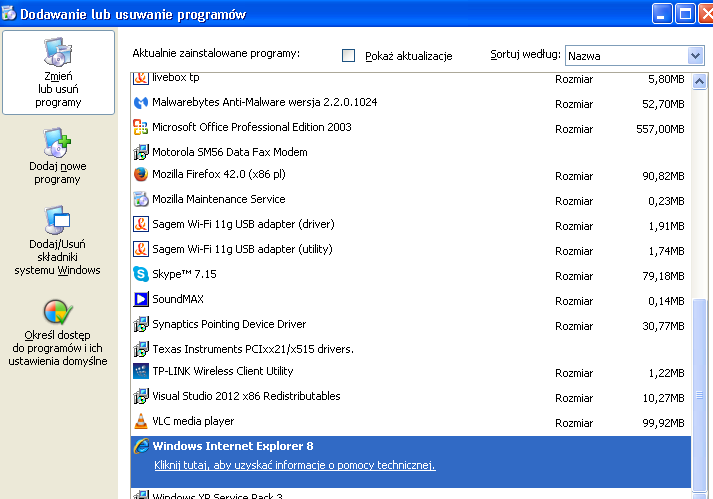This screenshot has width=713, height=499.
Task: Select TP-LINK Wireless Client Utility
Action: 411,372
